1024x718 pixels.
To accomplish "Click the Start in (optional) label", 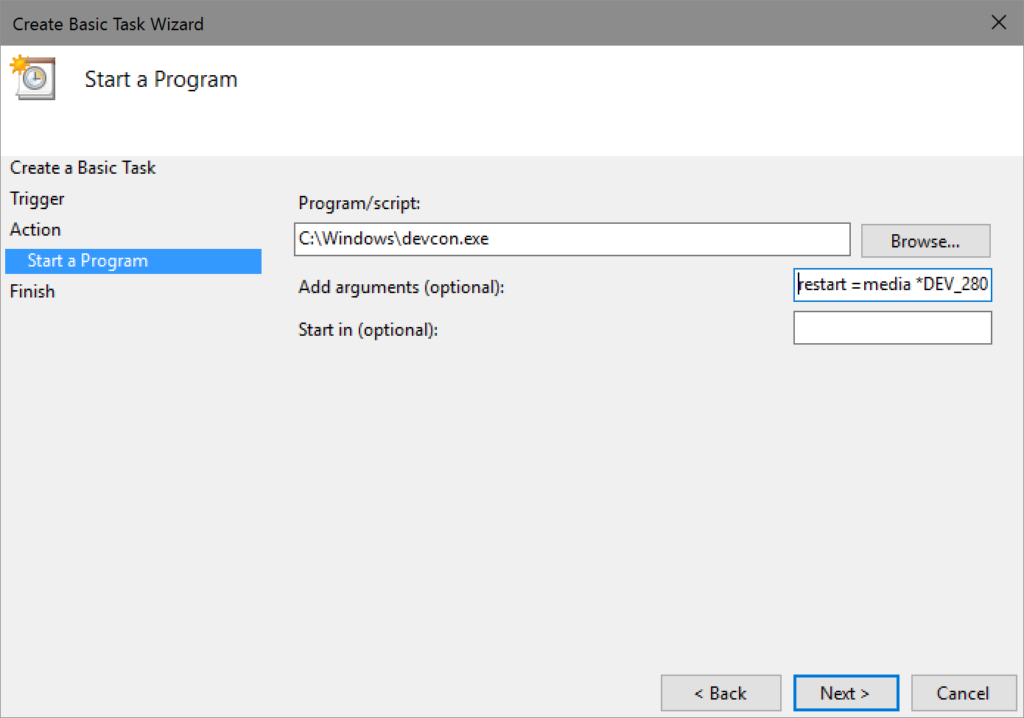I will pyautogui.click(x=368, y=329).
